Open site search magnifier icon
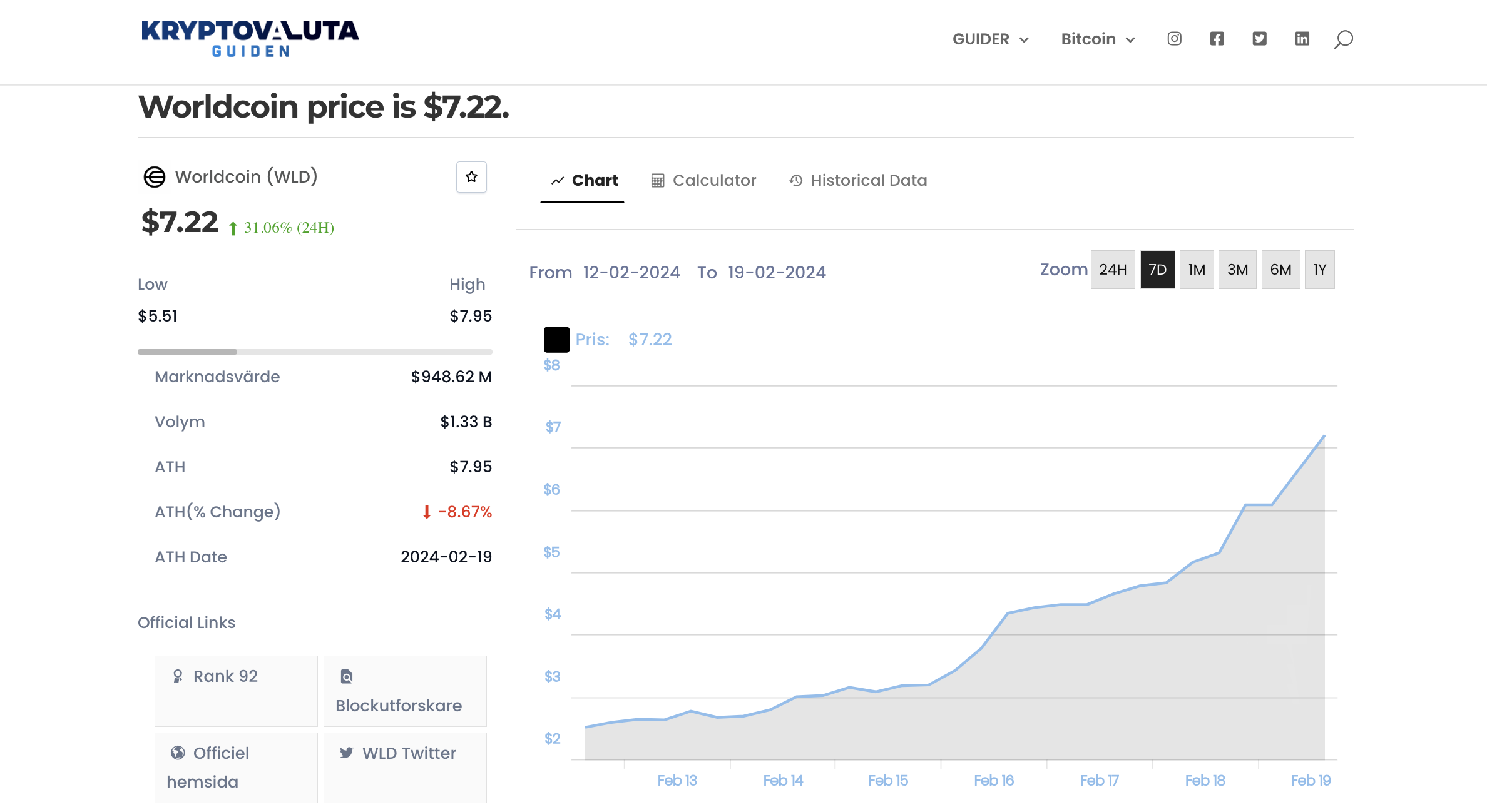1487x812 pixels. (1343, 39)
